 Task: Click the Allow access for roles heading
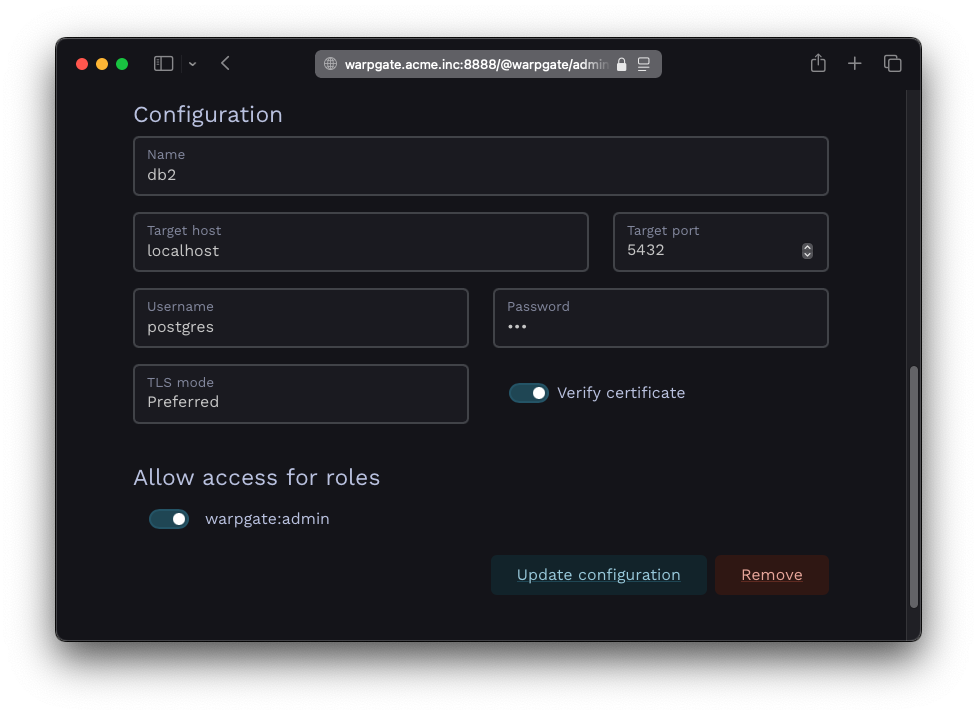pos(256,477)
